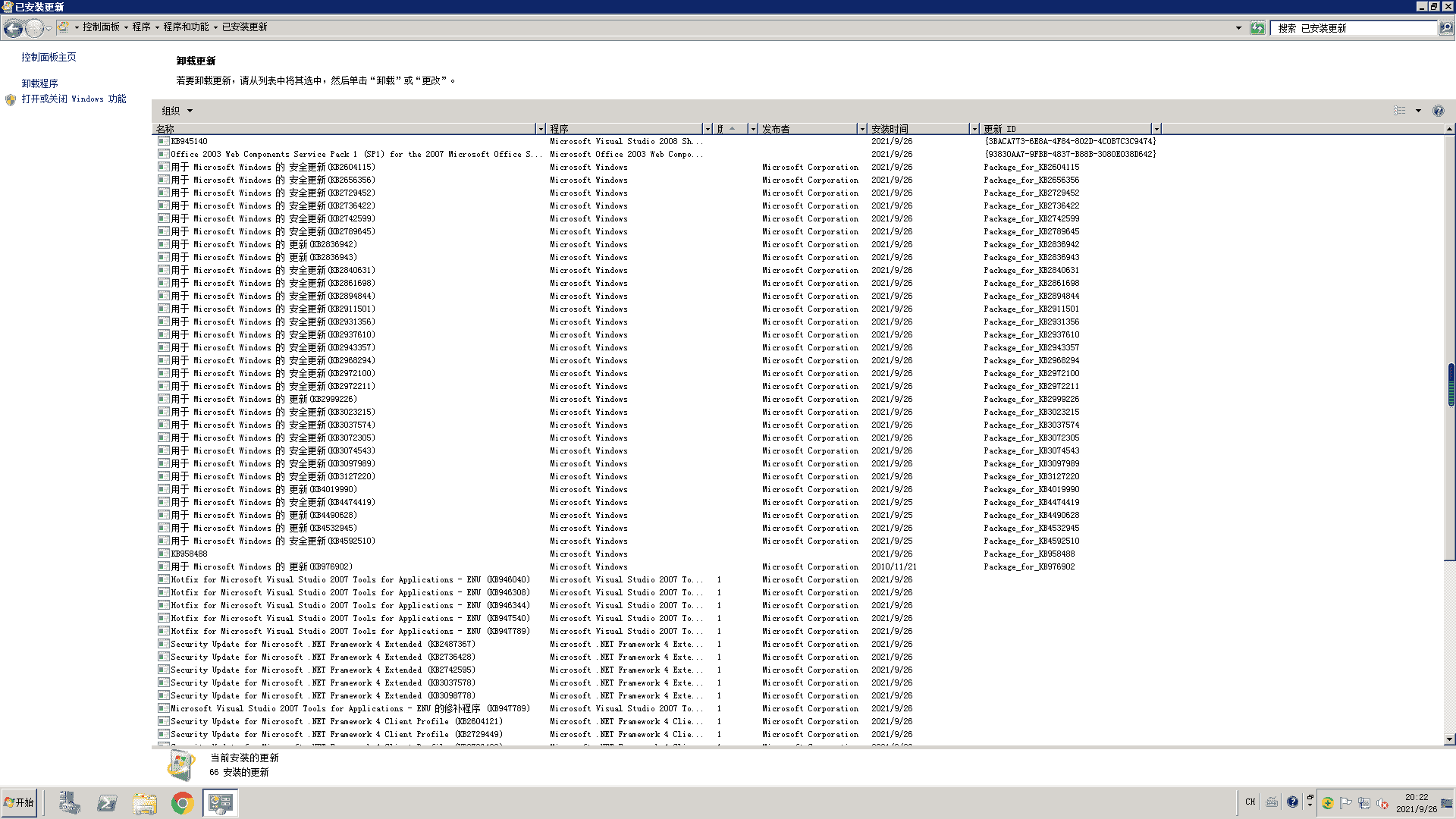Go back with the navigation arrow
This screenshot has width=1456, height=819.
13,28
